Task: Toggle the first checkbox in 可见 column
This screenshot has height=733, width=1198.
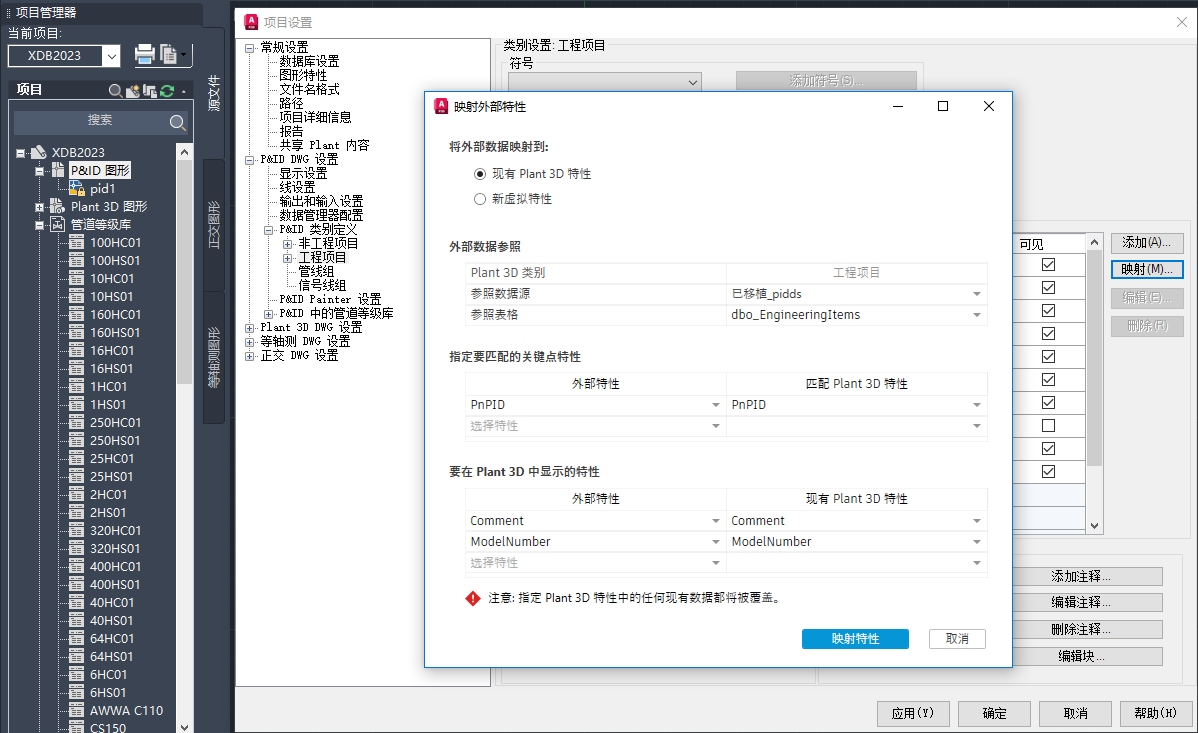Action: pyautogui.click(x=1048, y=264)
